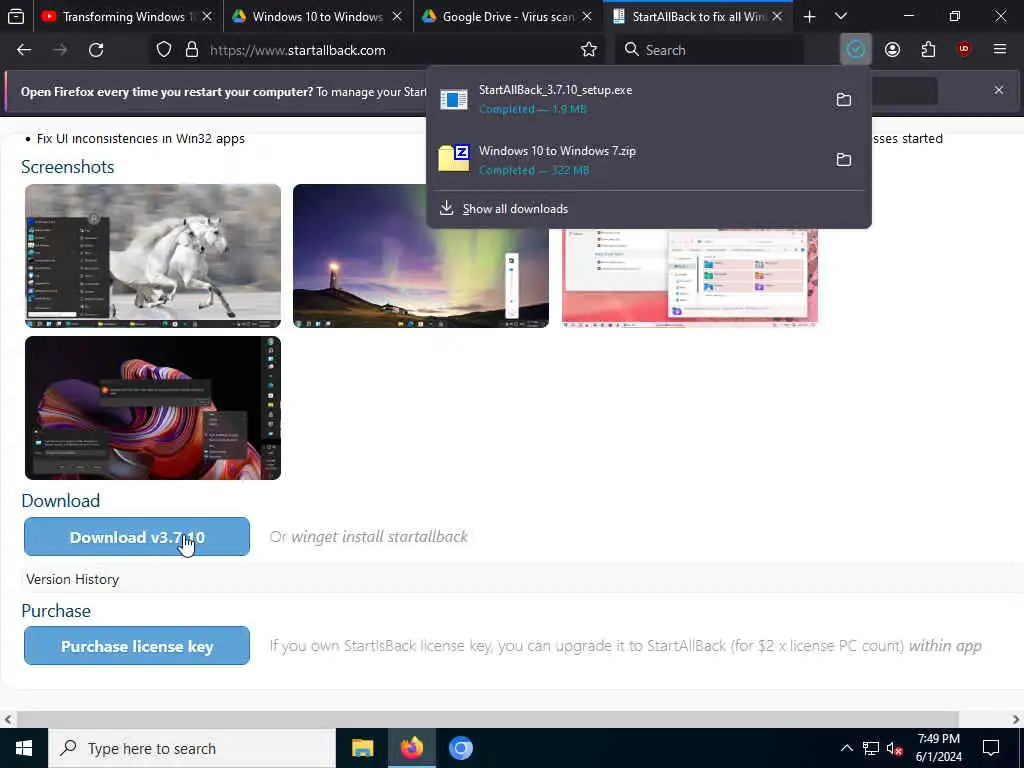Screen dimensions: 1024x768
Task: Bookmark this page with star icon
Action: 588,50
